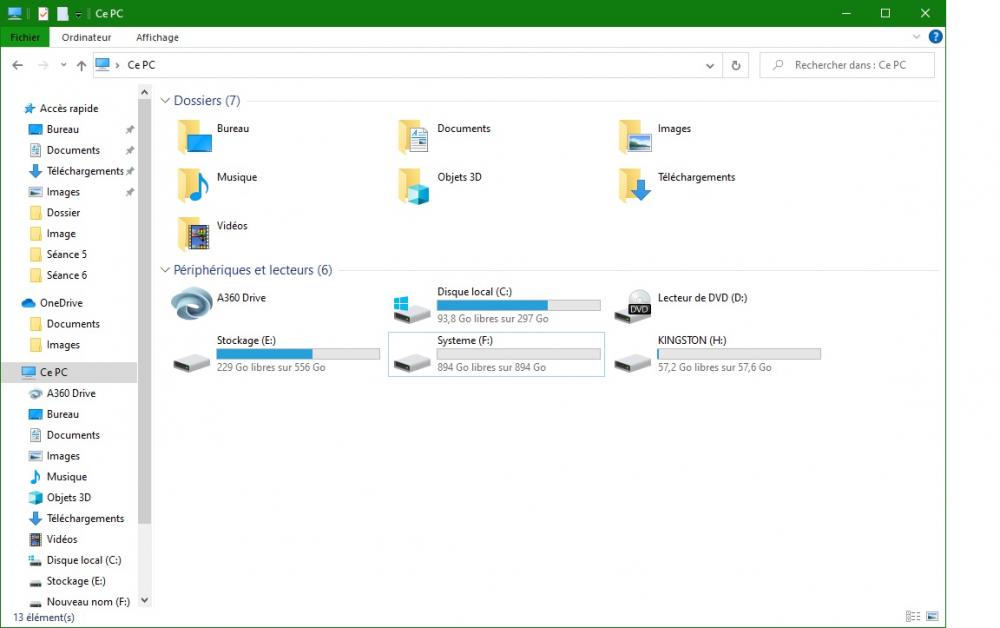This screenshot has width=1000, height=628.
Task: Go back with the back arrow
Action: pyautogui.click(x=18, y=65)
